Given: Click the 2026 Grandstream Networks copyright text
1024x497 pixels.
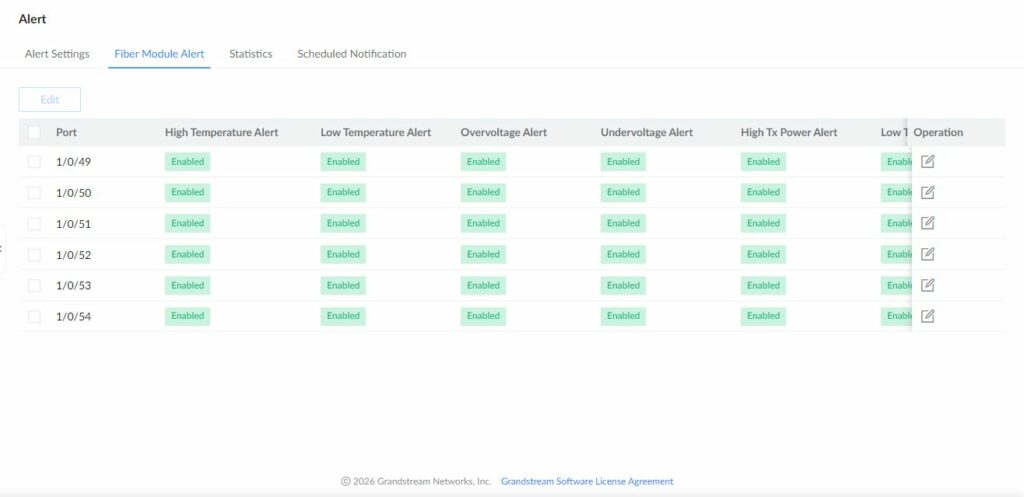Looking at the screenshot, I should click(416, 481).
